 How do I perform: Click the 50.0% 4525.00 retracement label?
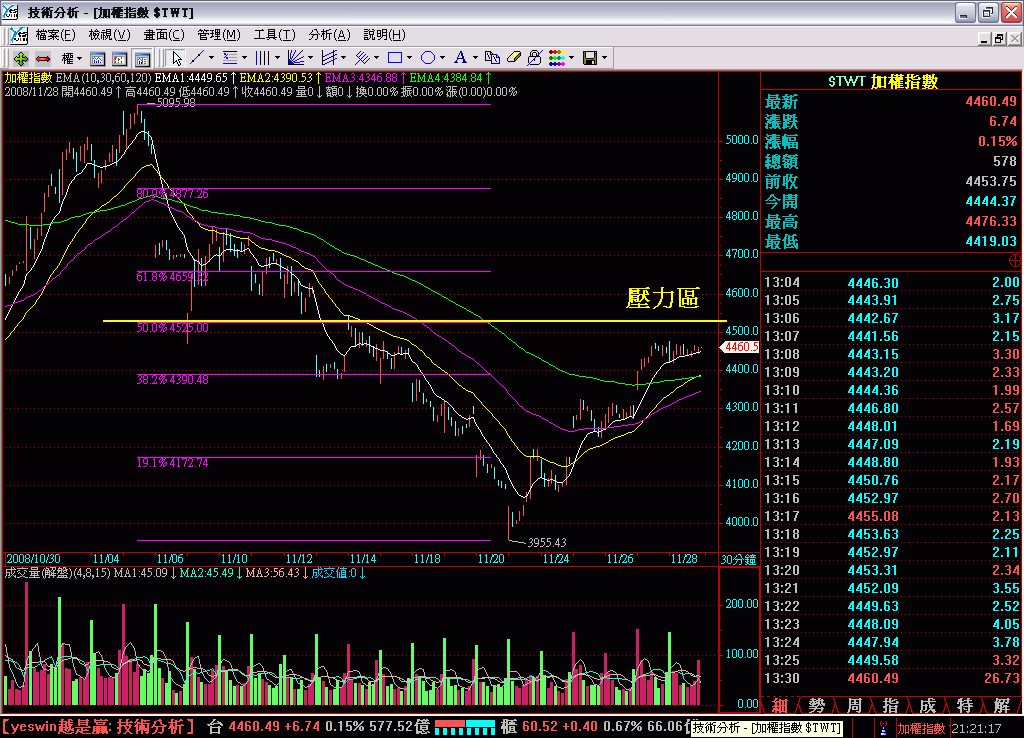(172, 328)
